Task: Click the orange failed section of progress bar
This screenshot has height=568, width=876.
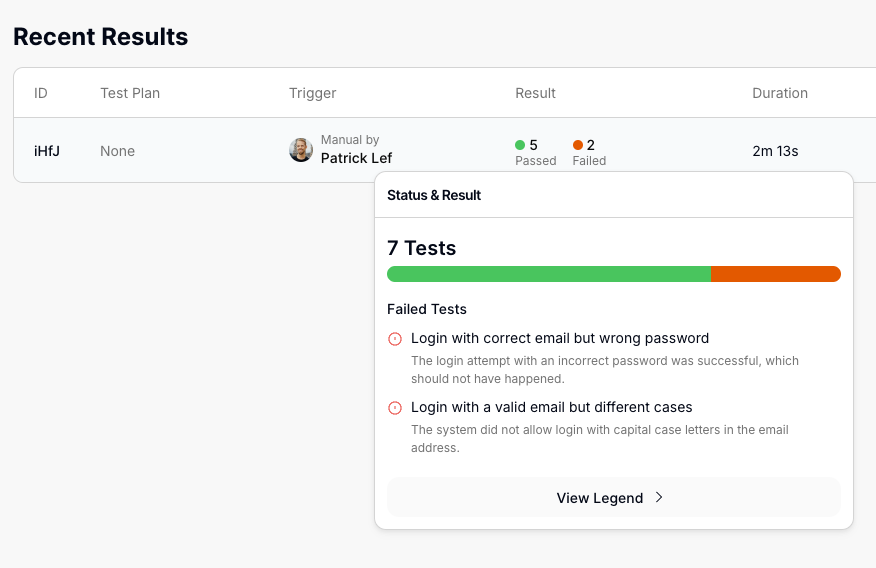Action: (x=775, y=274)
